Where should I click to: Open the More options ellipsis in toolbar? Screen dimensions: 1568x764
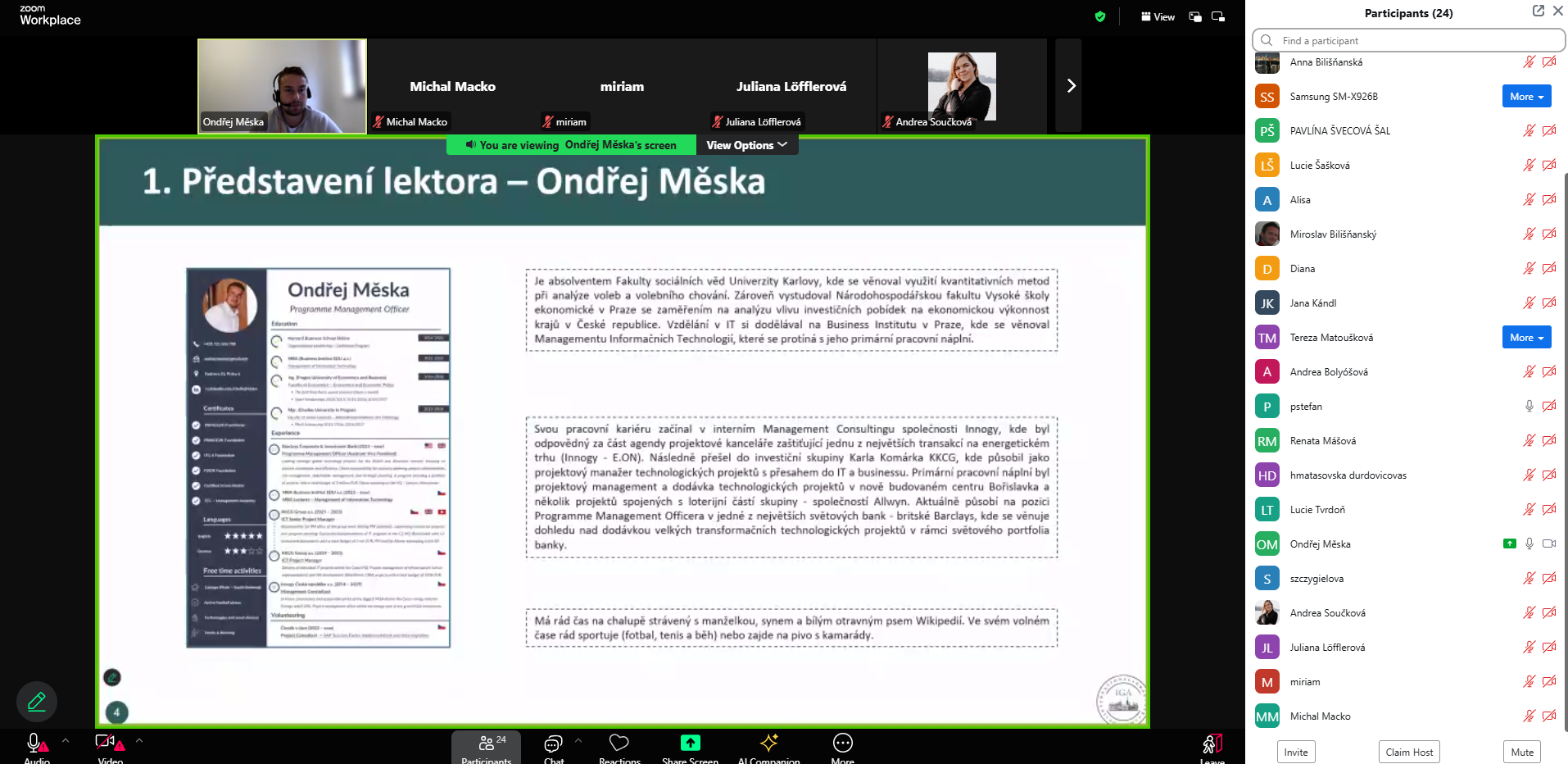tap(842, 744)
